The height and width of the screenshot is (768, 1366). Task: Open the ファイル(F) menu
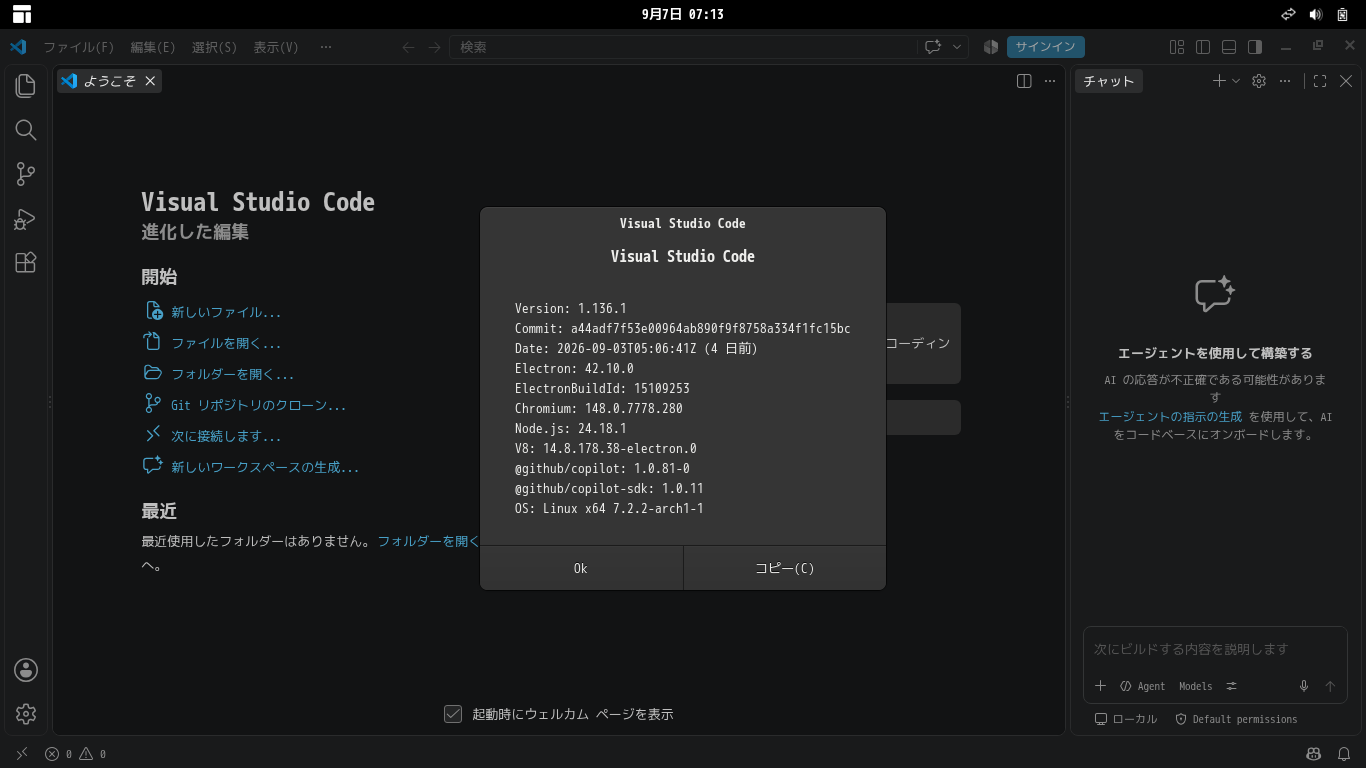[78, 47]
